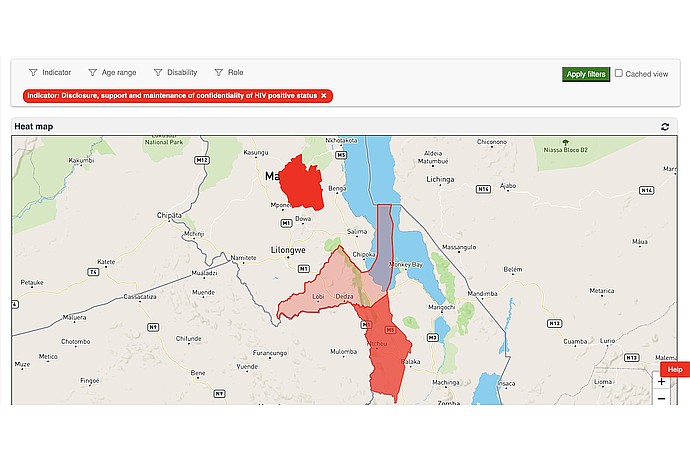The height and width of the screenshot is (460, 690).
Task: Click the Petauke label on map
Action: (32, 282)
